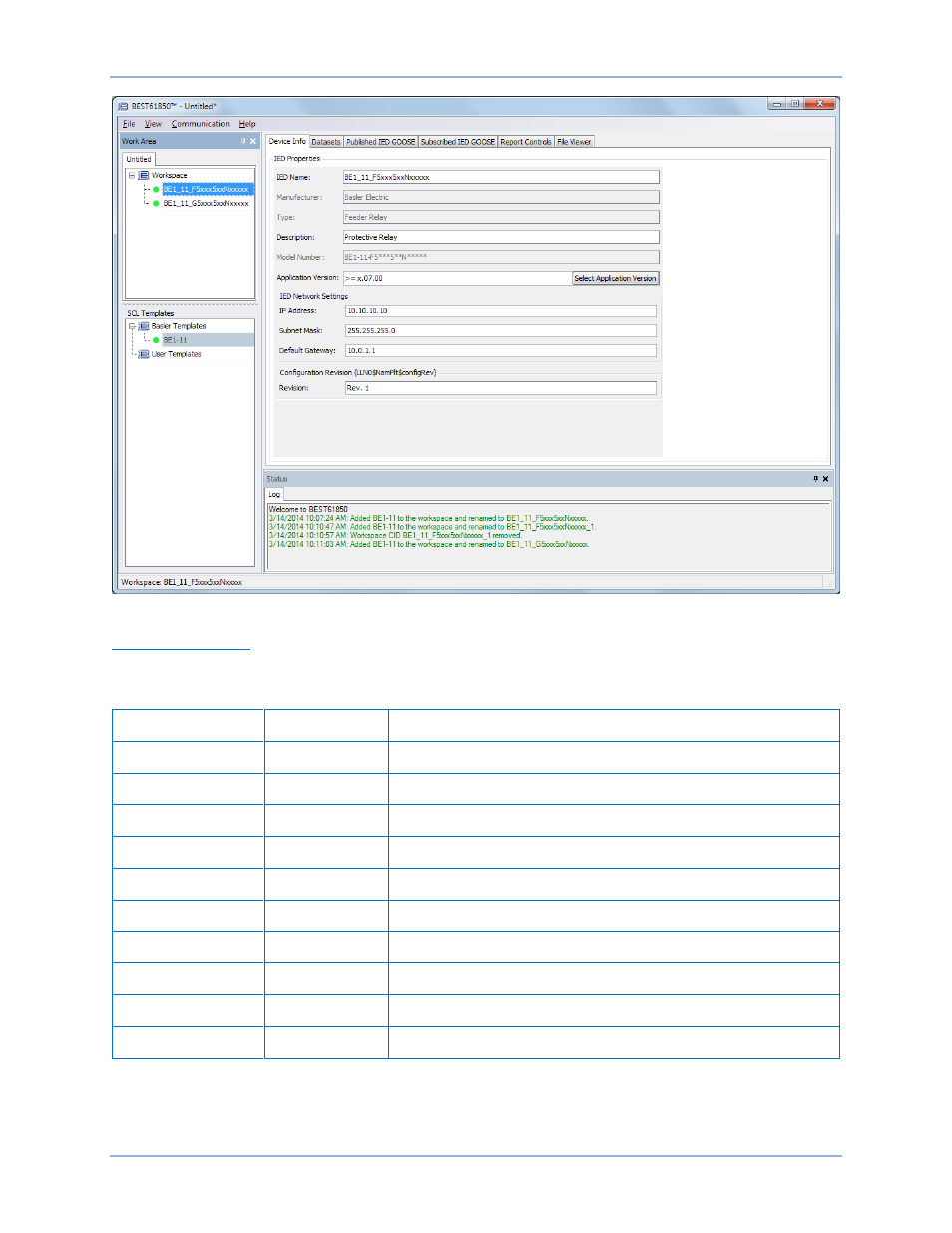Close the Status panel
Screen dimensions: 952x1233
(x=825, y=479)
